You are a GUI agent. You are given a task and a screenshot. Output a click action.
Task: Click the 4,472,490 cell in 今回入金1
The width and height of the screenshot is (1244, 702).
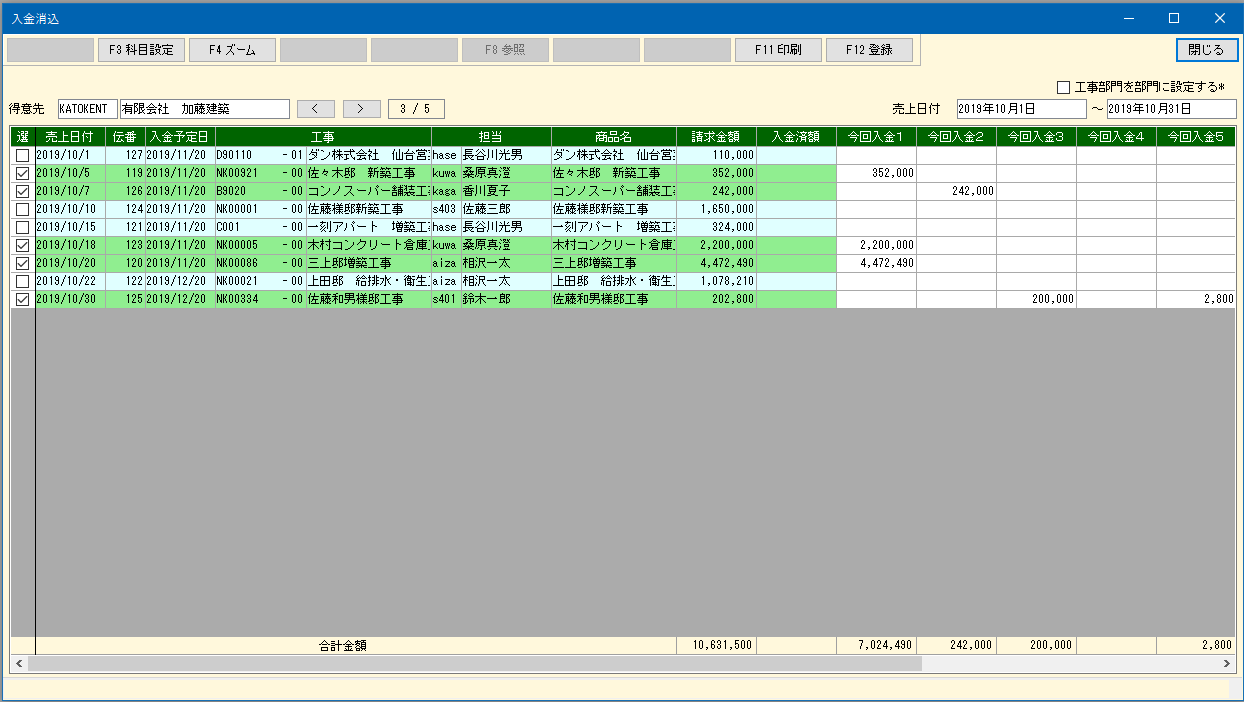[x=876, y=263]
